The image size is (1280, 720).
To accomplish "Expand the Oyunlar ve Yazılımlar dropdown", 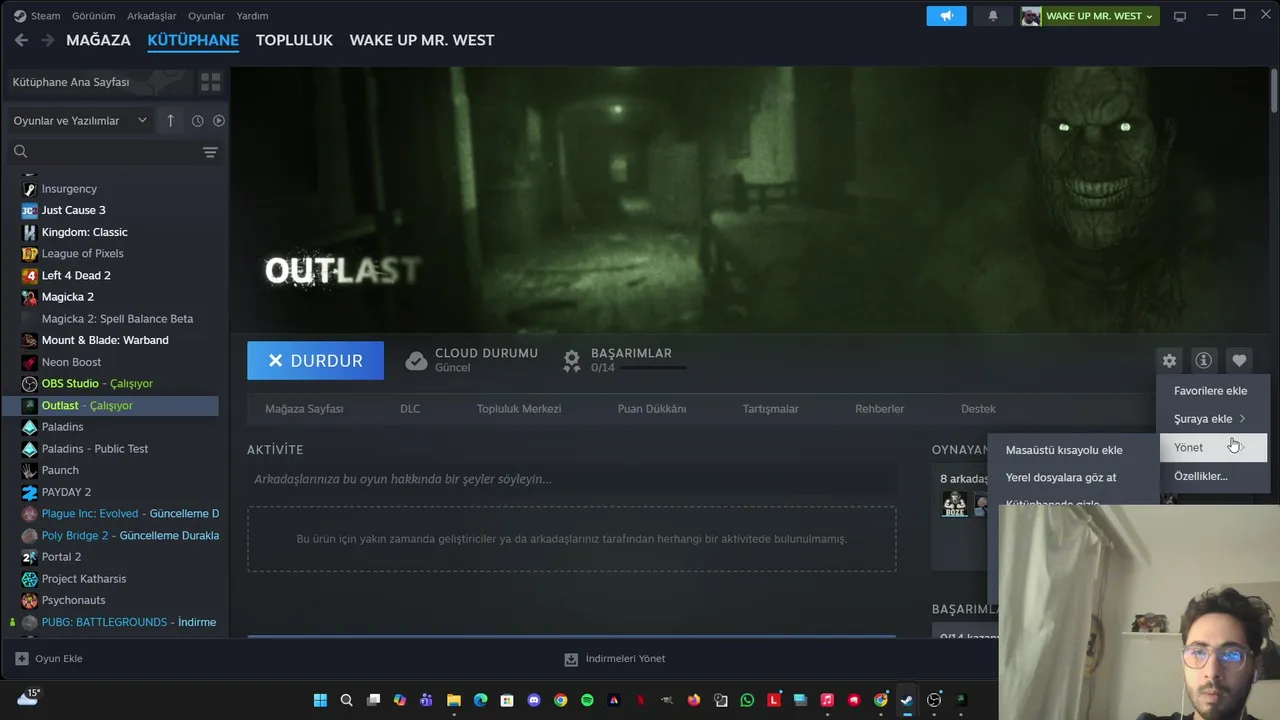I will (x=80, y=121).
